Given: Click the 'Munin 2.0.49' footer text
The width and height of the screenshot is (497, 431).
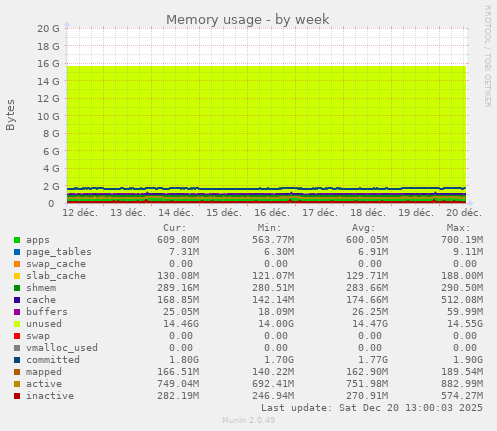Looking at the screenshot, I should coord(249,420).
